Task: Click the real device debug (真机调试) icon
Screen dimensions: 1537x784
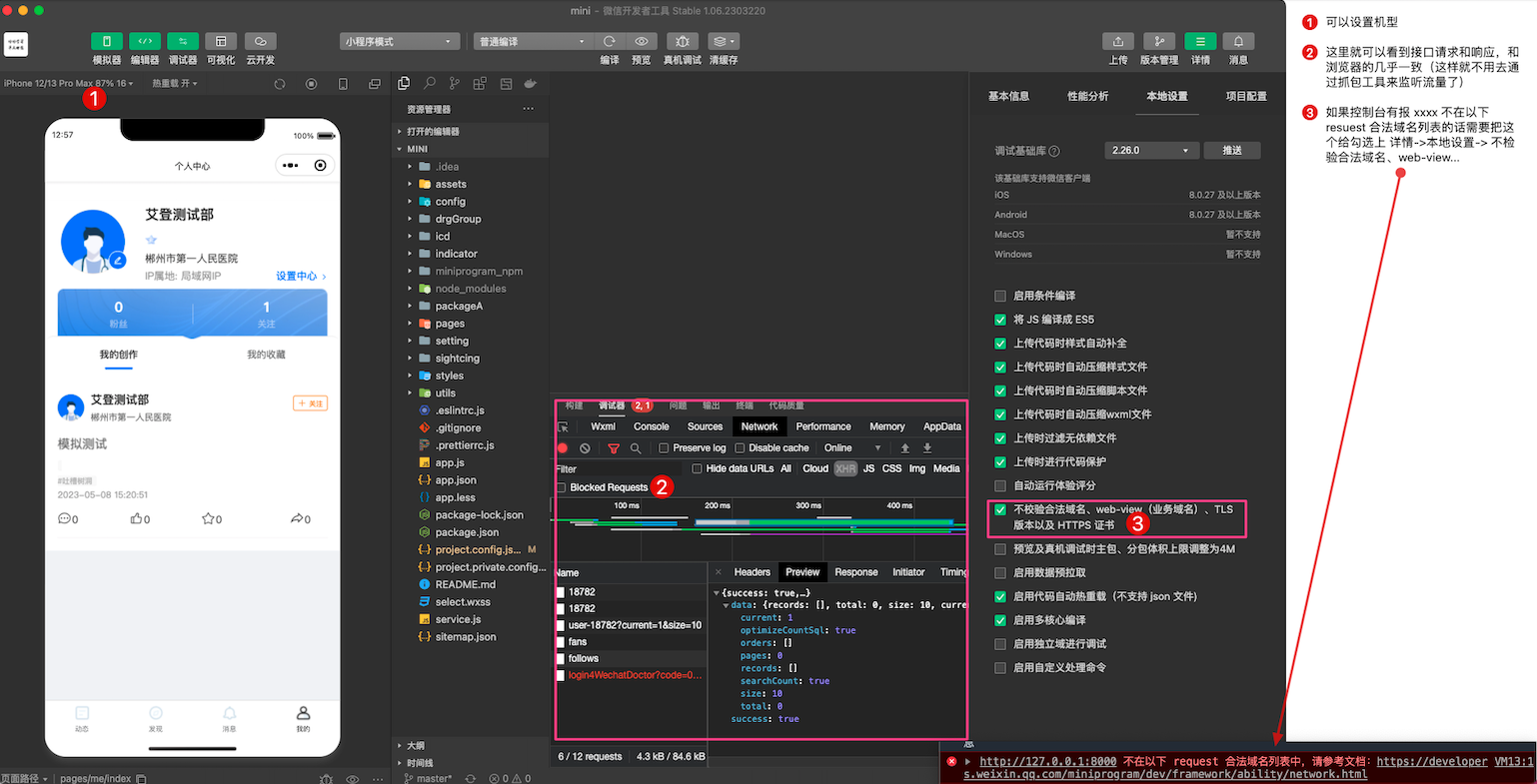Action: tap(682, 42)
